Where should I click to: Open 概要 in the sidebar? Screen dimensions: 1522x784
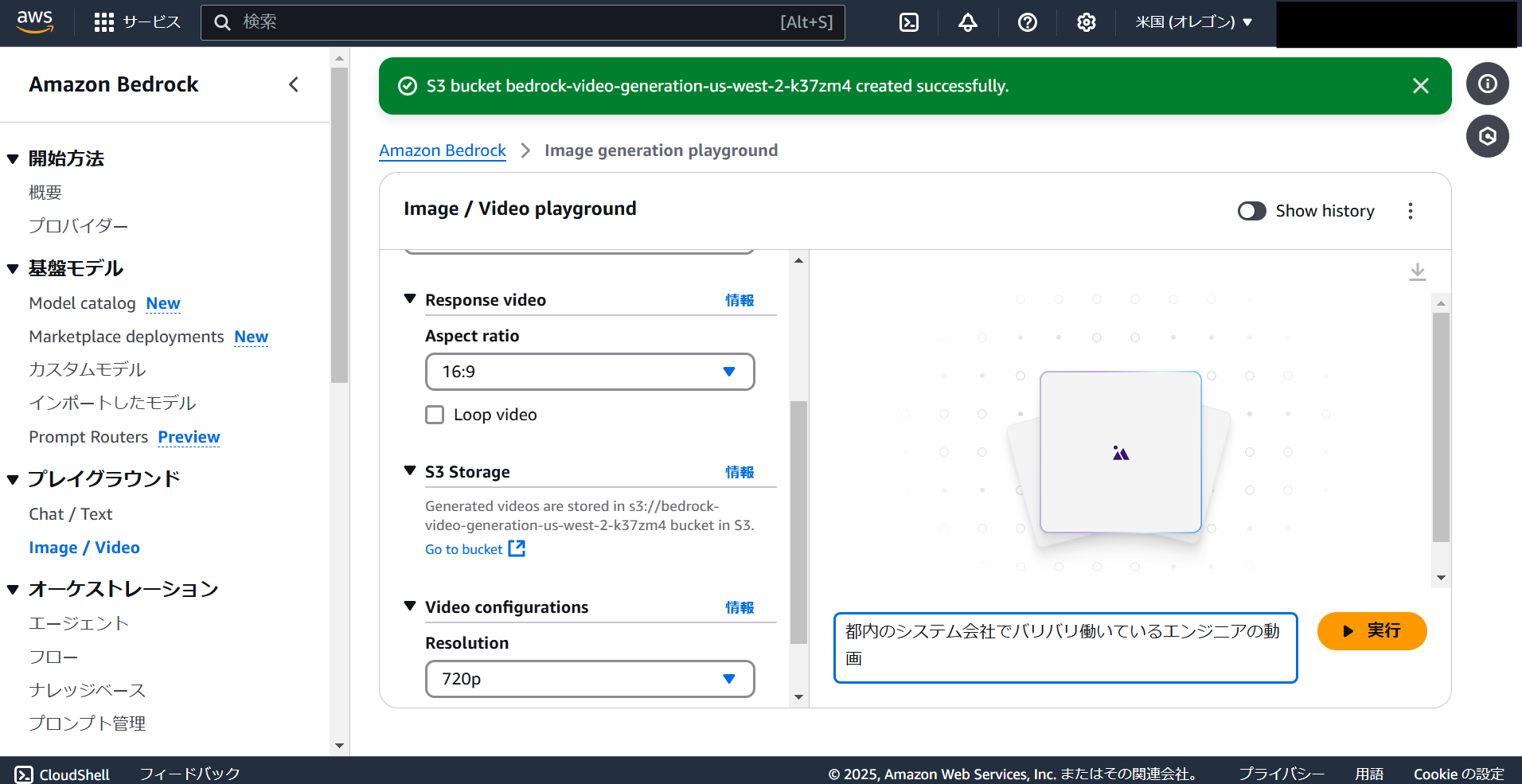(x=45, y=193)
